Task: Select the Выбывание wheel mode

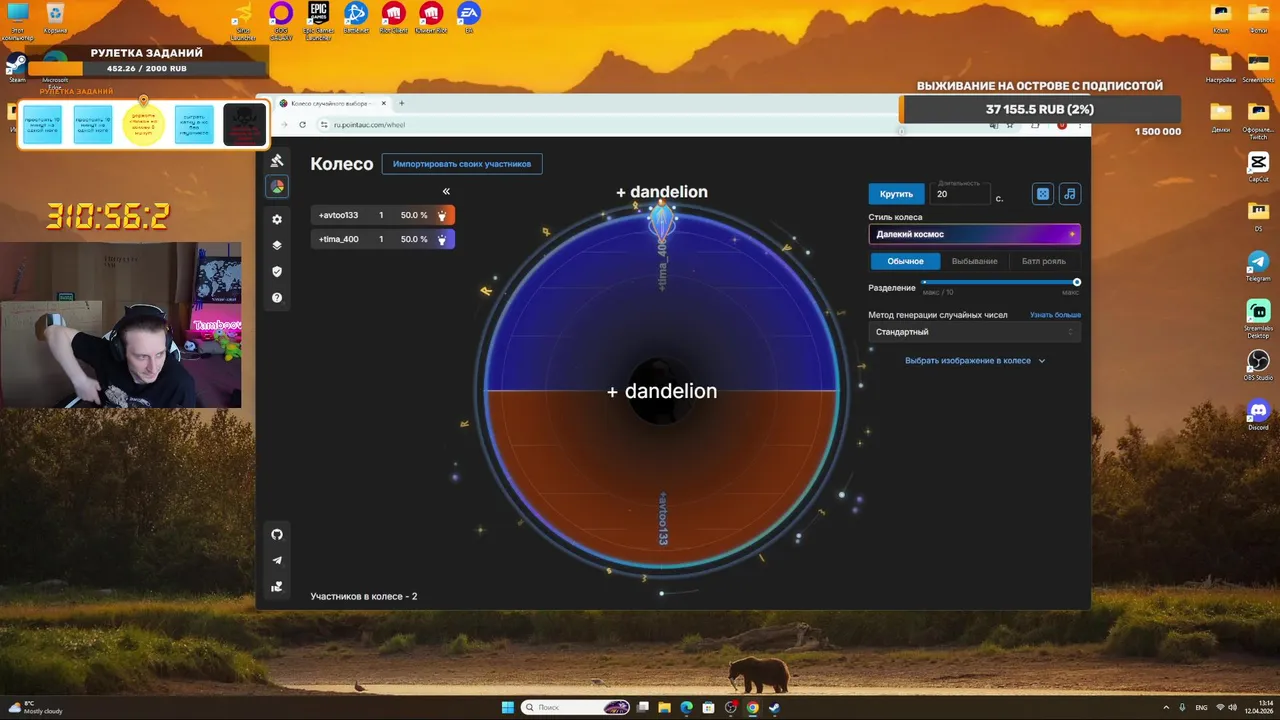Action: tap(974, 261)
